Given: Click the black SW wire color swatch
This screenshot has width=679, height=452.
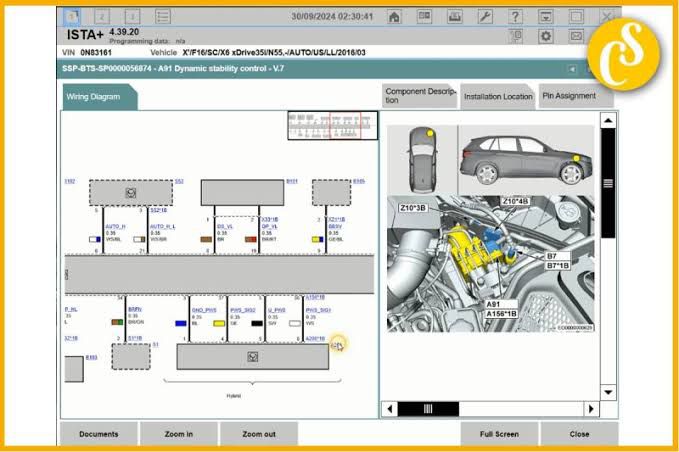Looking at the screenshot, I should [257, 323].
